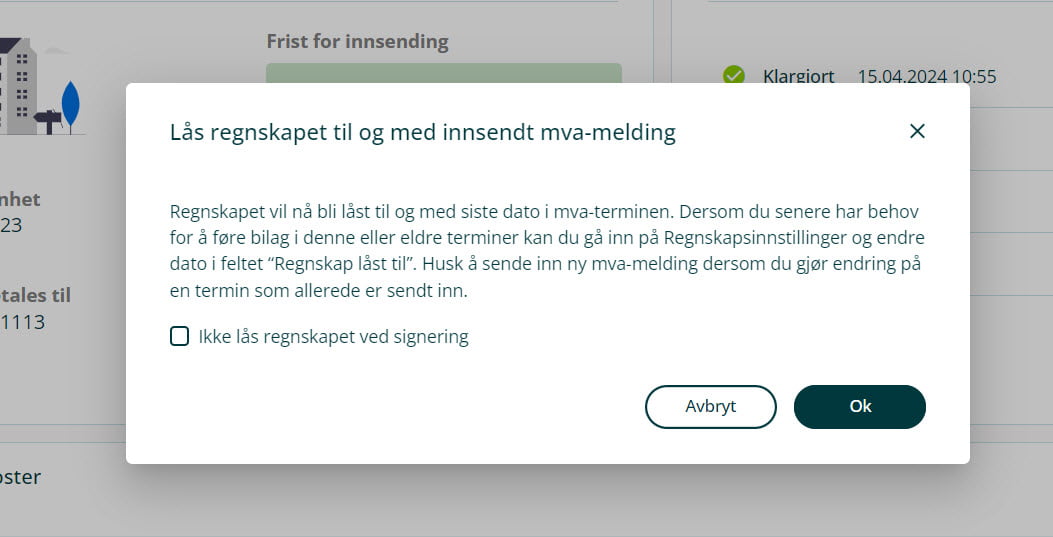Click the dialog title 'Lås regnskapet til og med innsendt mva-melding'
The image size is (1053, 537).
pos(422,132)
